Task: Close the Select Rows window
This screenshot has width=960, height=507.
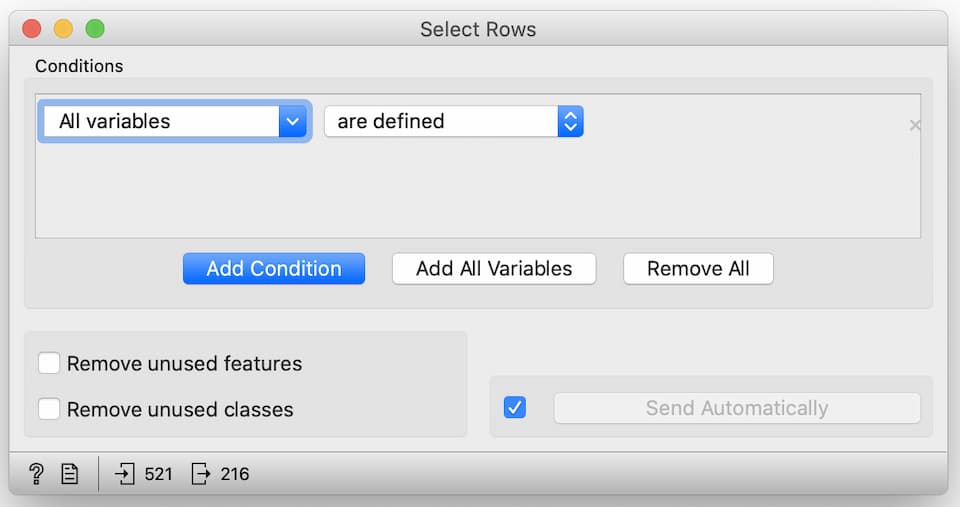Action: click(31, 29)
